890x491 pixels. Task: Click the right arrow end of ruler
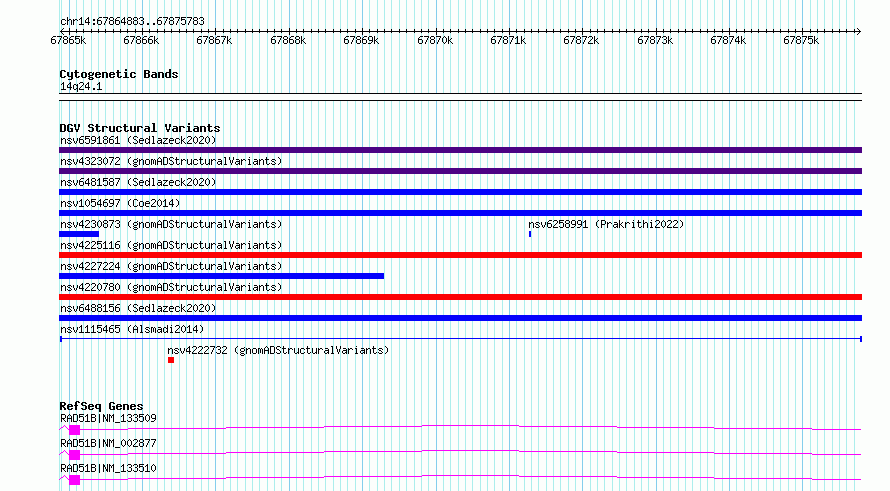point(859,31)
